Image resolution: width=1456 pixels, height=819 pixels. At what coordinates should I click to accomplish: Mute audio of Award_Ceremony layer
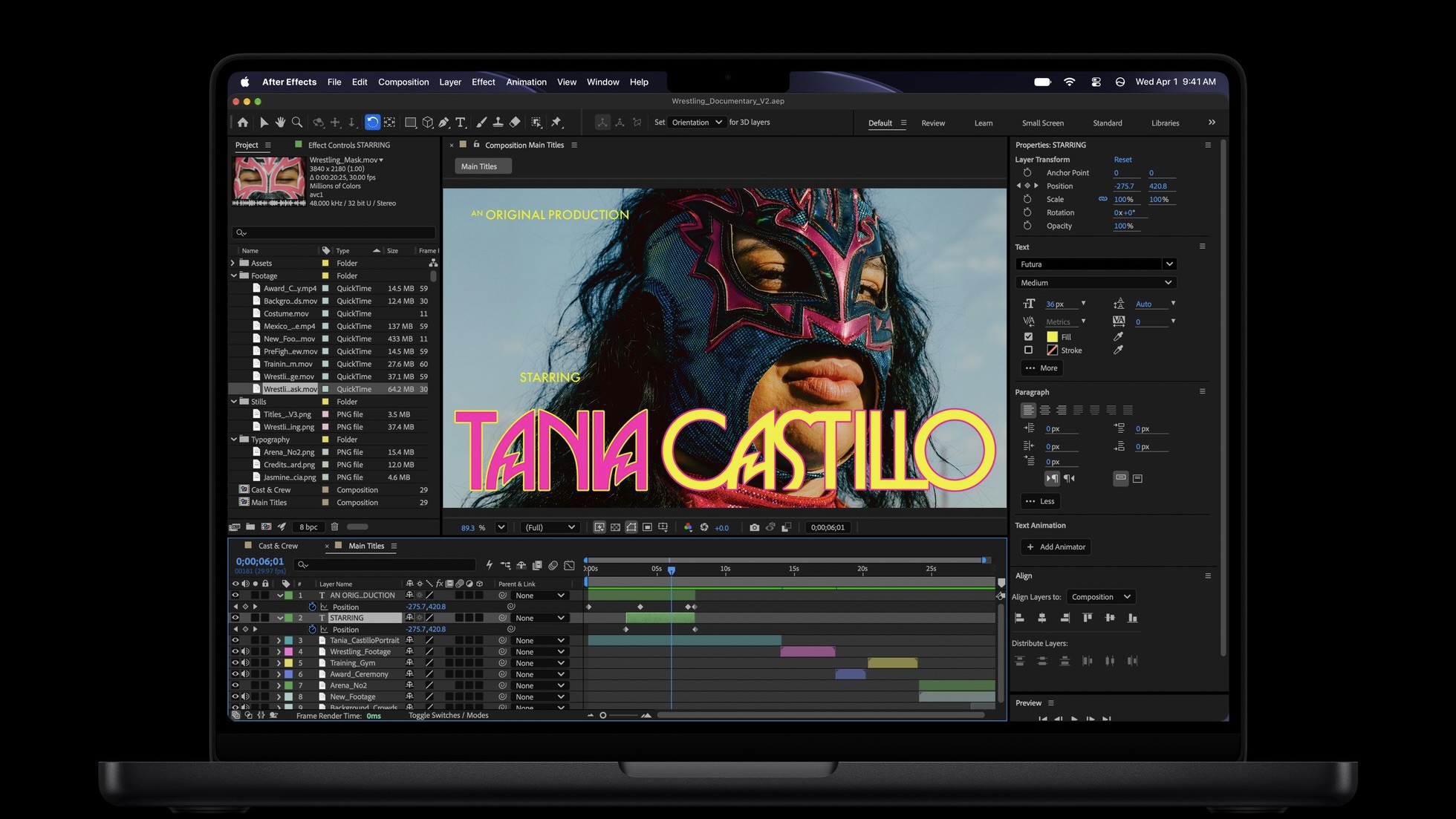pos(245,674)
